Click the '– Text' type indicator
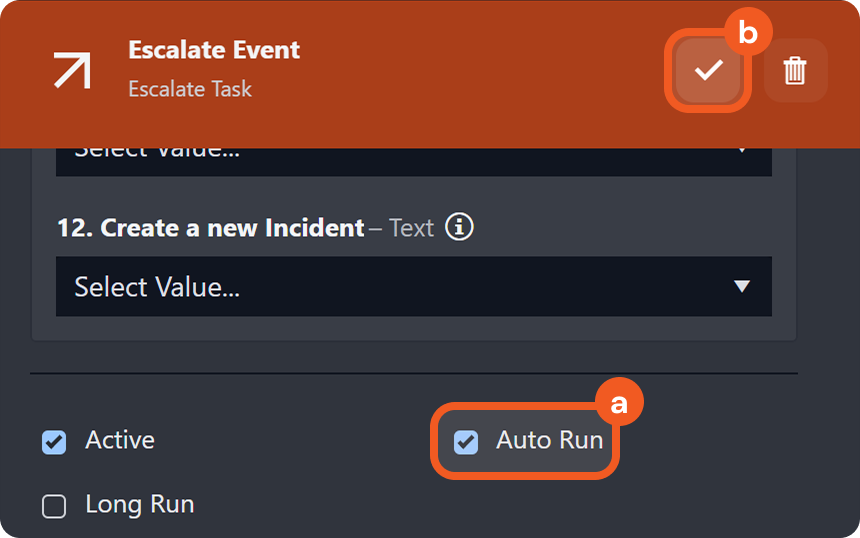The height and width of the screenshot is (538, 860). click(x=401, y=228)
